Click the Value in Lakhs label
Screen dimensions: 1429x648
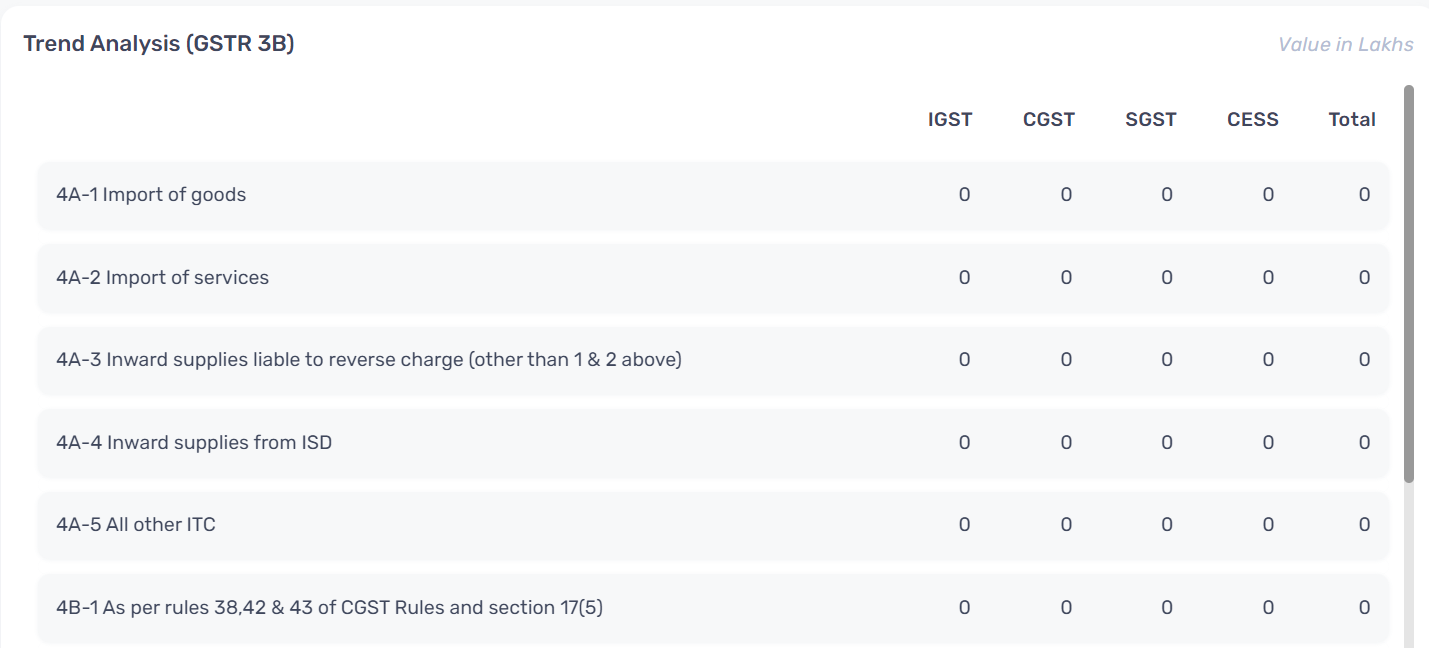[1346, 44]
